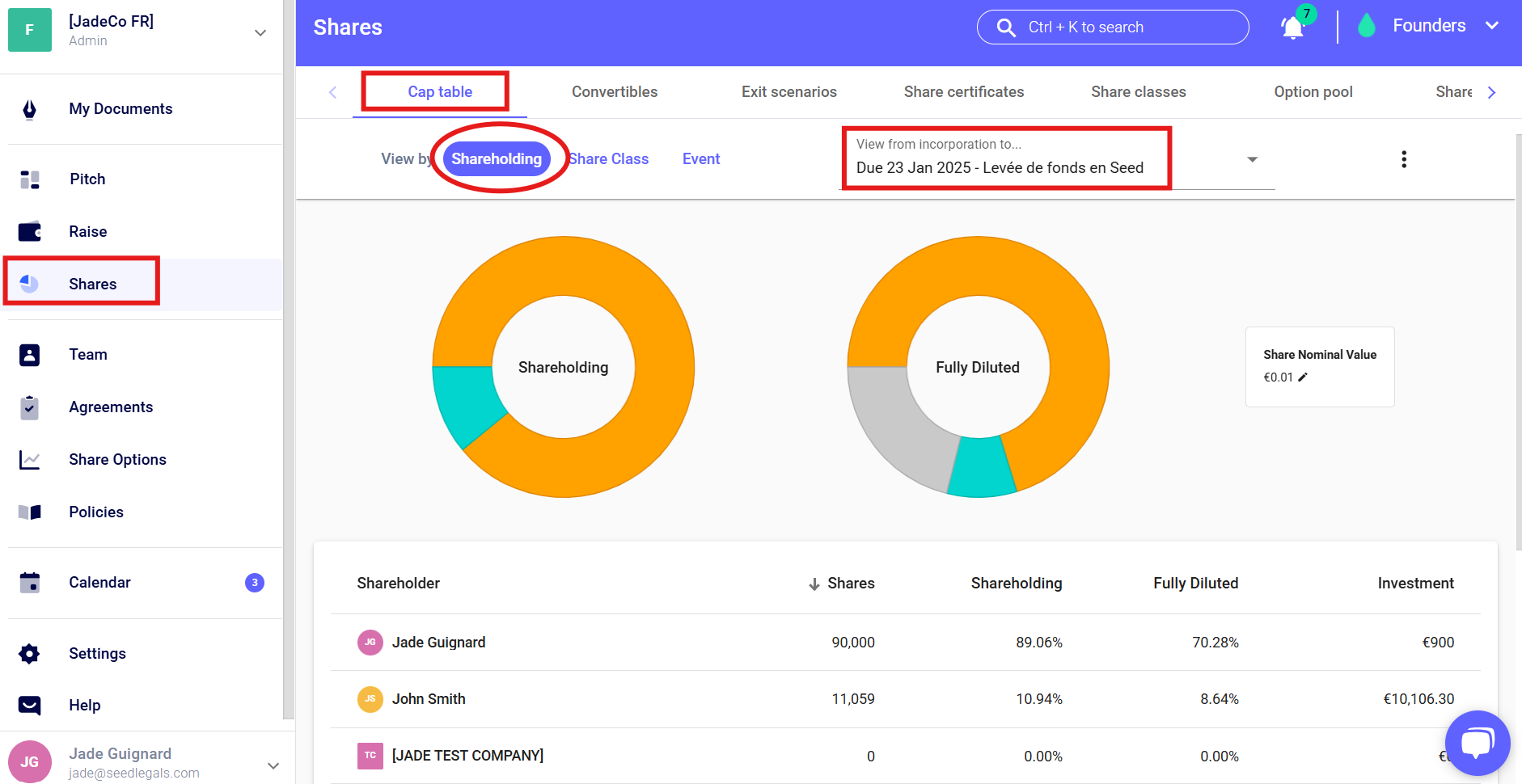The width and height of the screenshot is (1522, 784).
Task: Click the Pitch sidebar icon
Action: (30, 179)
